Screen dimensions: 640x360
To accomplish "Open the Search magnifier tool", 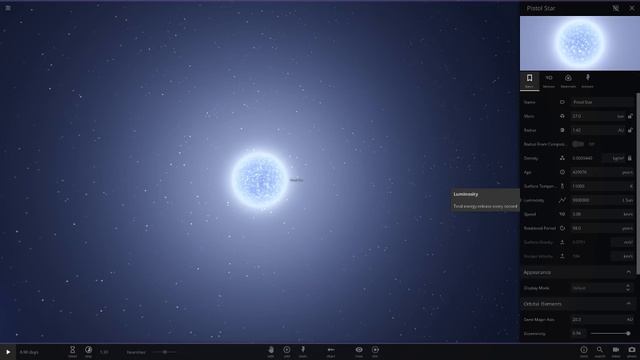I will pos(600,351).
